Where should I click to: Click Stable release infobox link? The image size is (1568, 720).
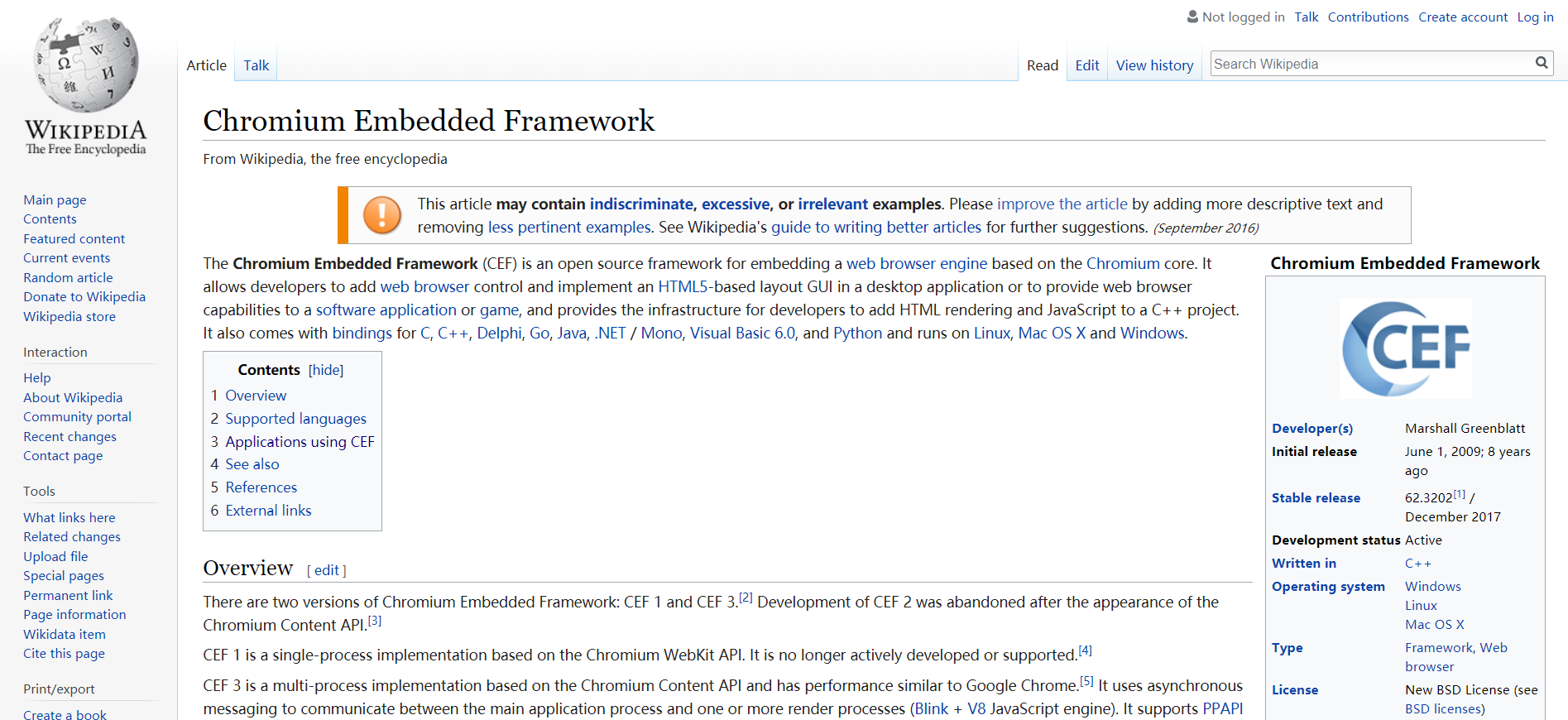coord(1316,497)
